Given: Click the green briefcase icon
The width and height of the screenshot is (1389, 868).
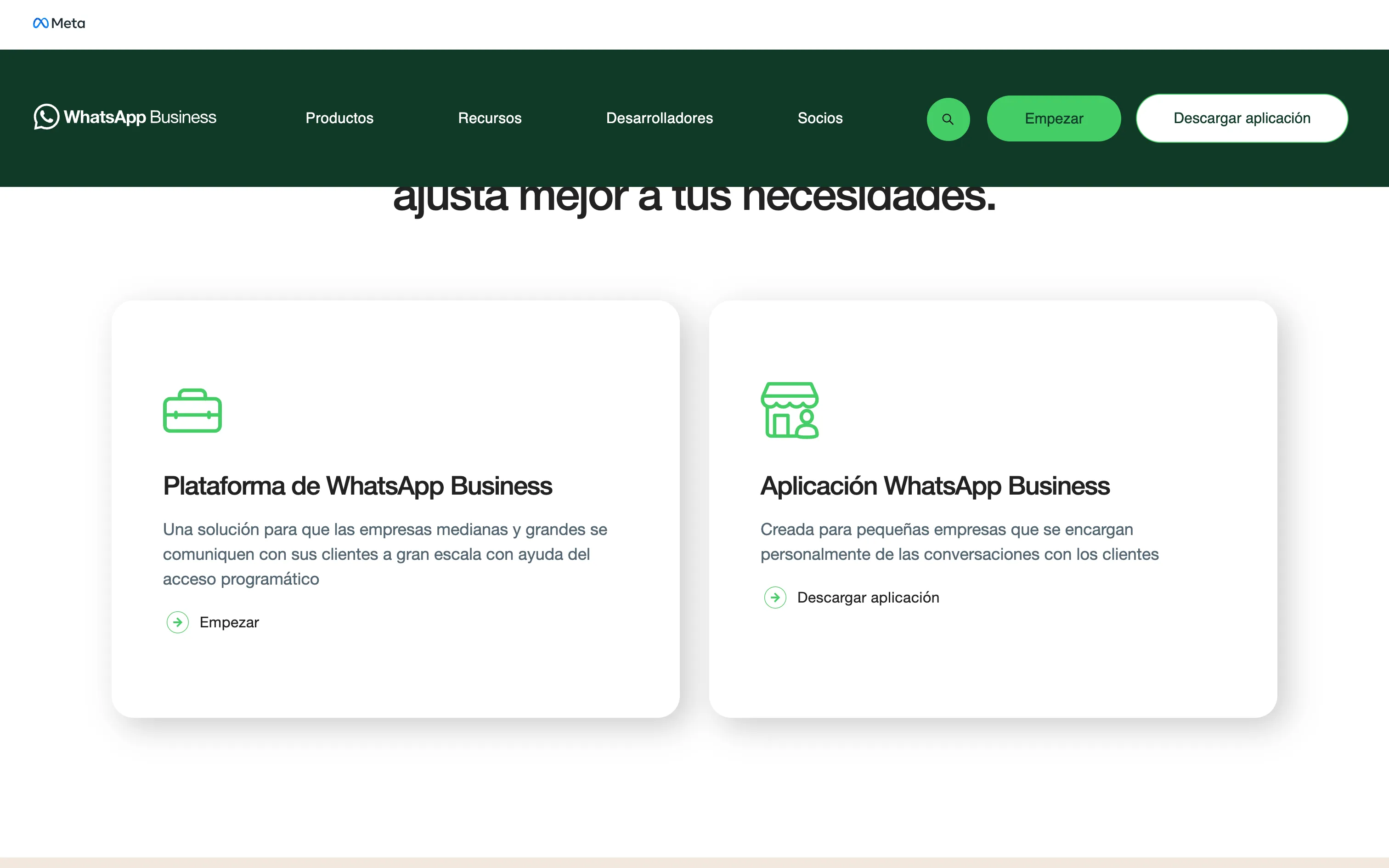Looking at the screenshot, I should click(x=192, y=411).
